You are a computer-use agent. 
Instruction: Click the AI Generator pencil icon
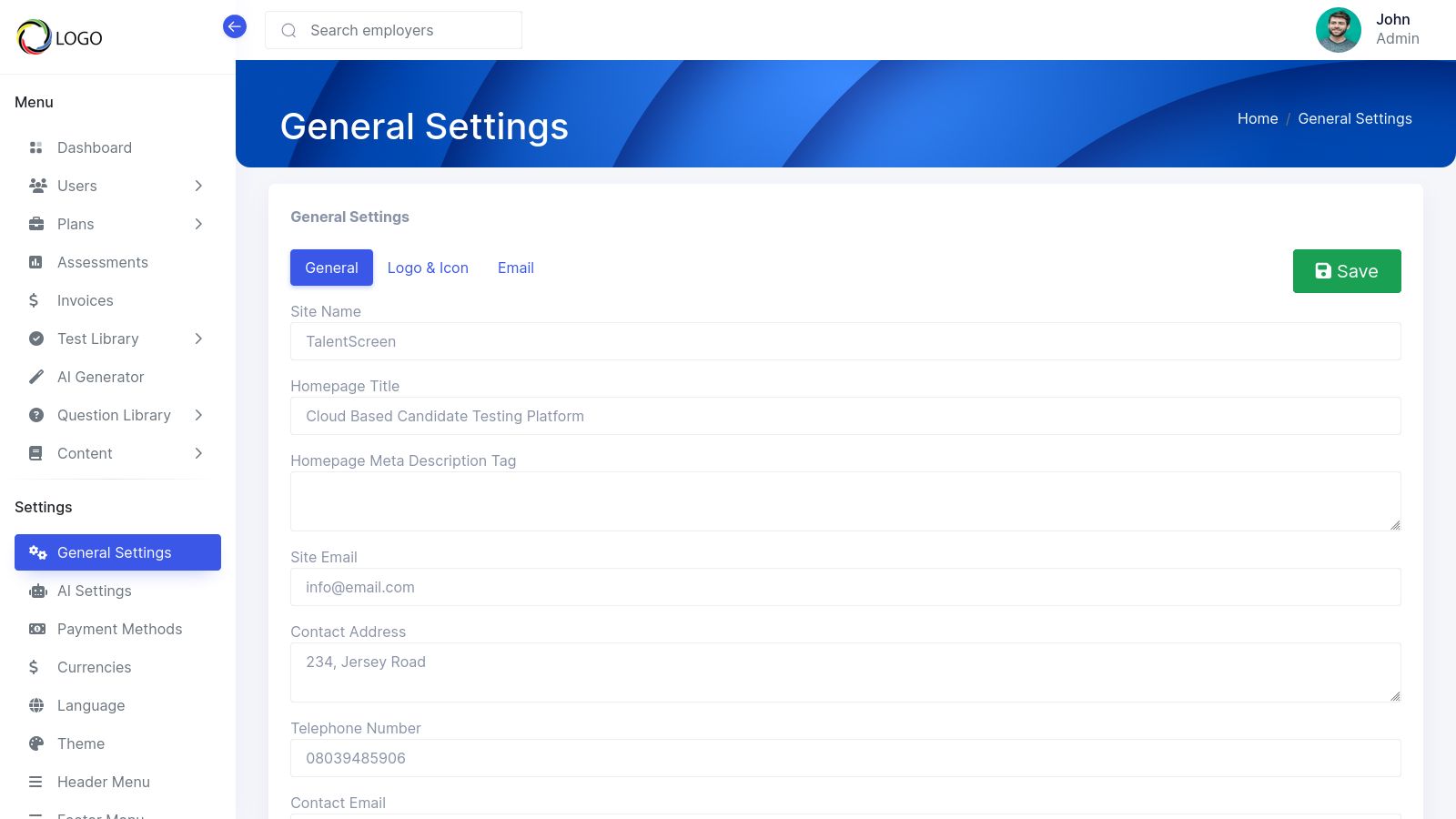36,377
